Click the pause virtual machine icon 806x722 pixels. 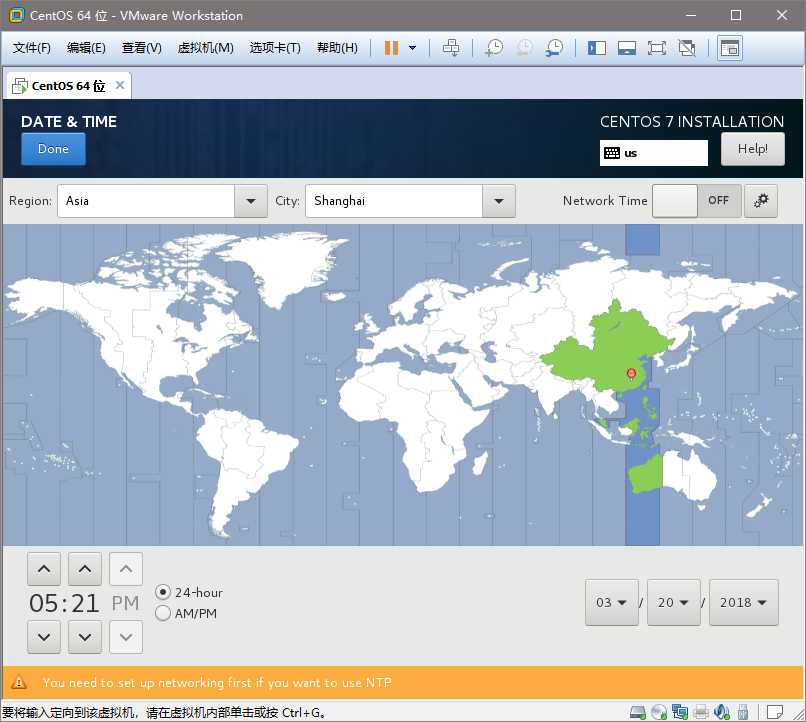(x=391, y=48)
